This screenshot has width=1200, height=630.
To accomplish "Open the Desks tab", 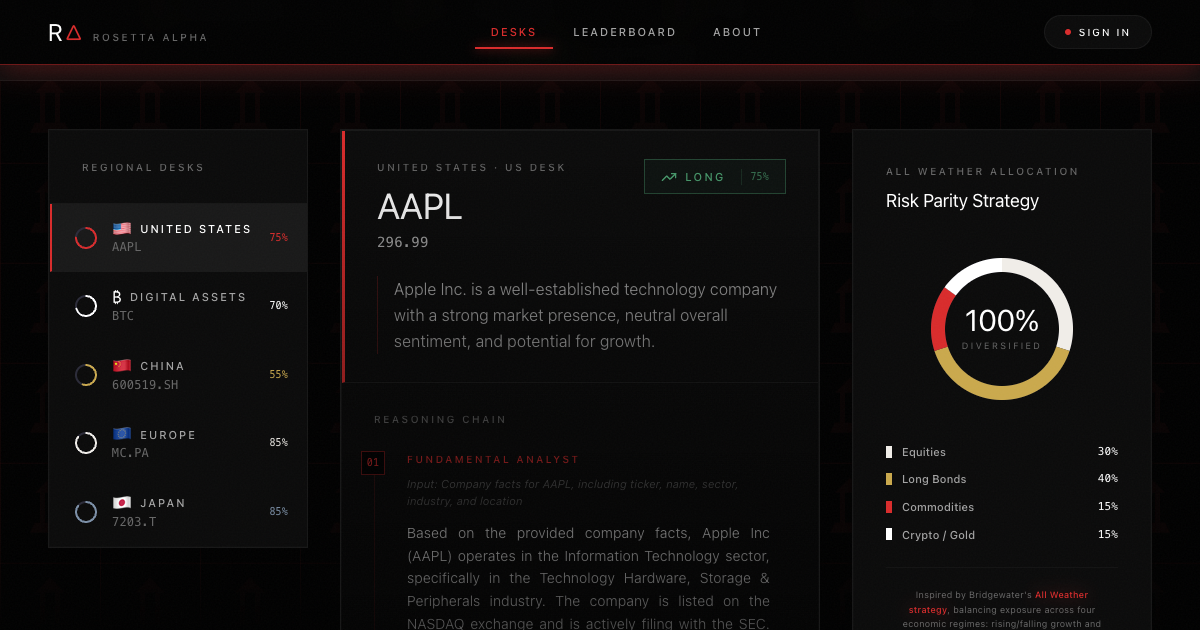I will [514, 32].
